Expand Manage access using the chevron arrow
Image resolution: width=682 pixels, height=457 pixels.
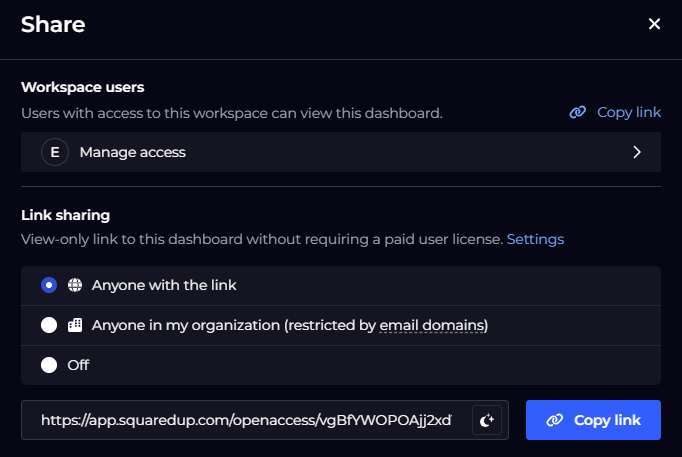click(637, 152)
